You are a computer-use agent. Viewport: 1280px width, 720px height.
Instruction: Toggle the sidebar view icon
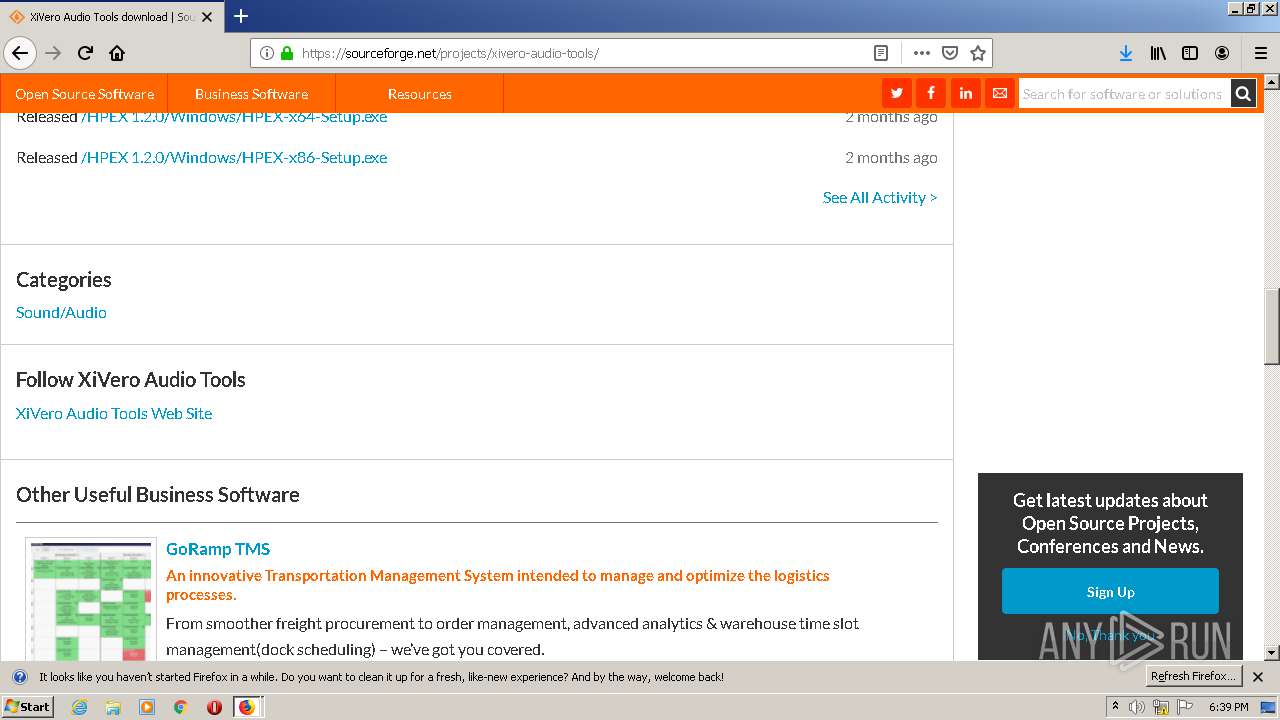1190,53
